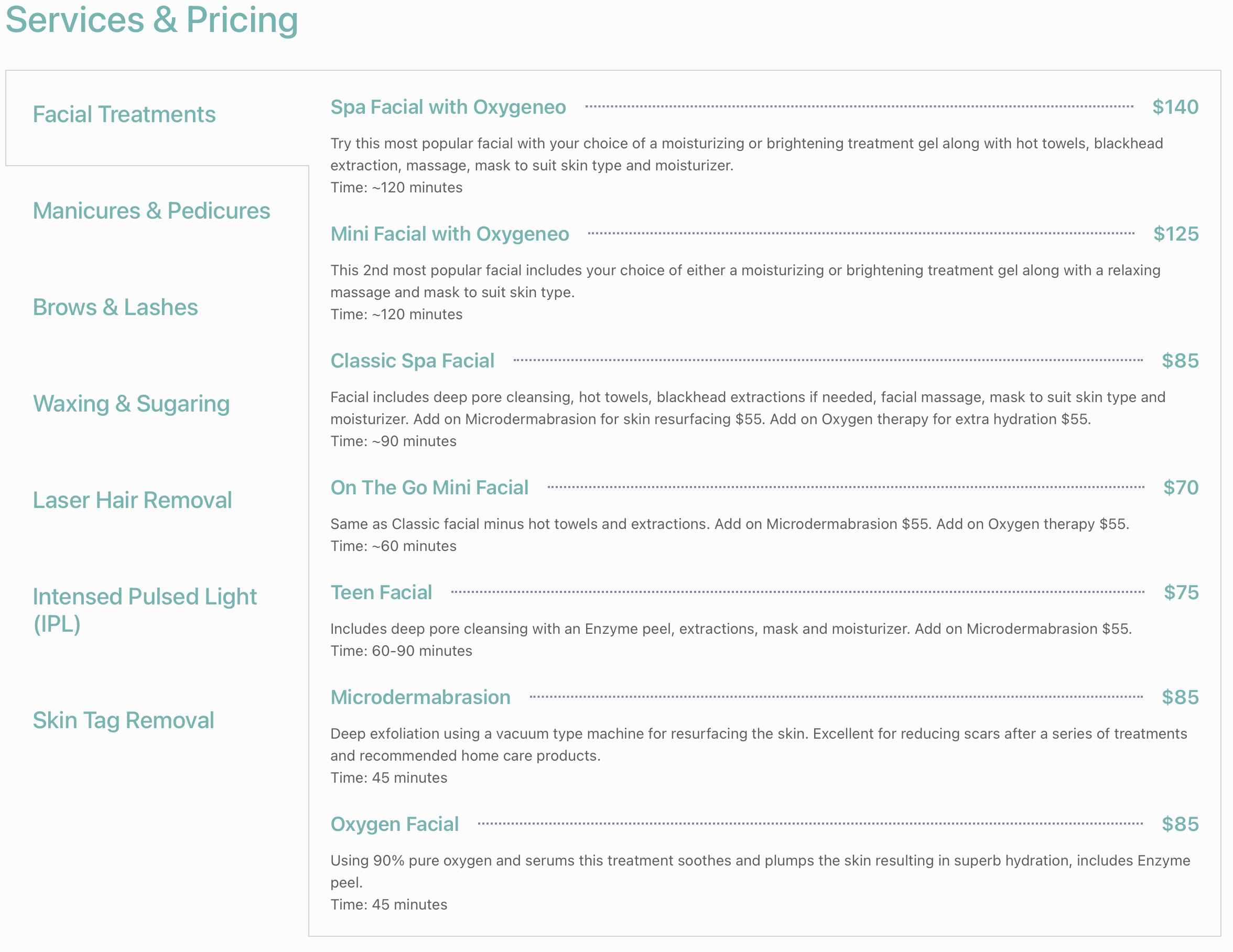Click the $70 price label
1233x952 pixels.
click(1181, 488)
